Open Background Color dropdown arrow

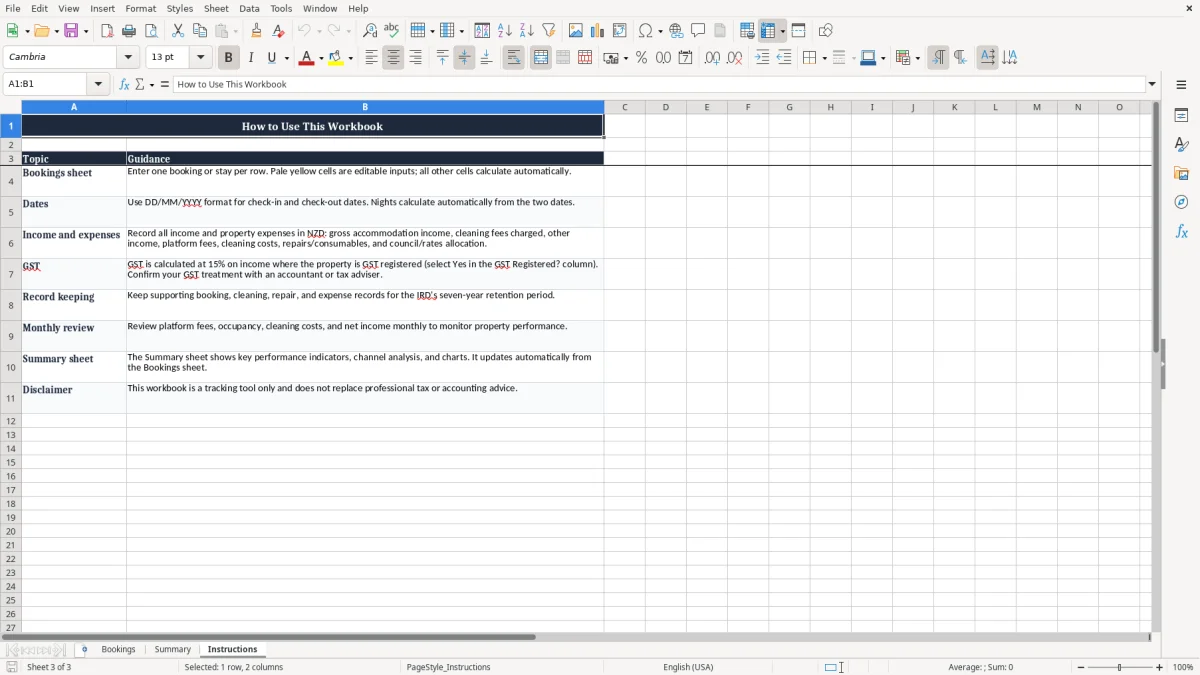click(350, 58)
